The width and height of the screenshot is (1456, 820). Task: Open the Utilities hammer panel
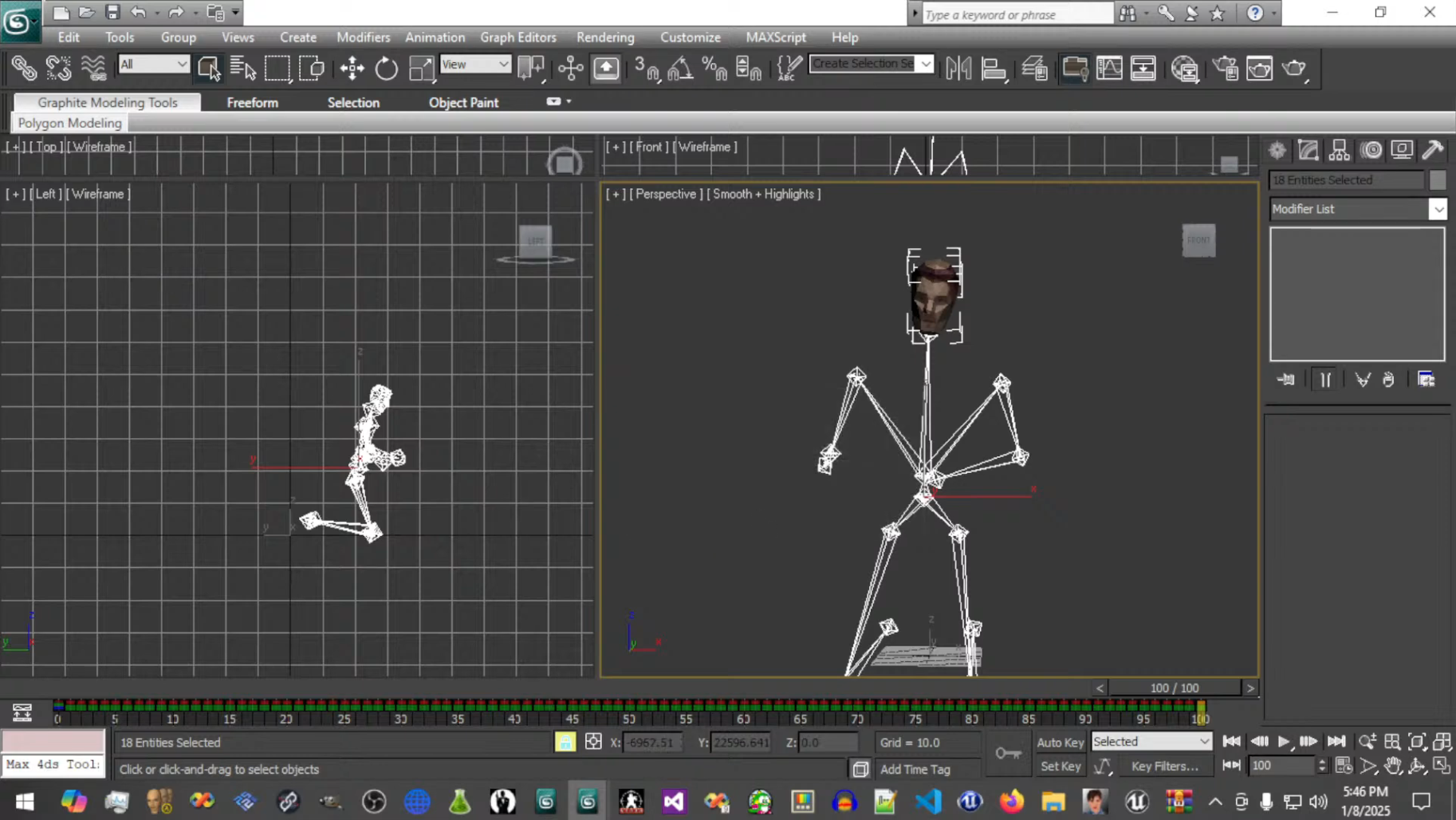(1433, 150)
